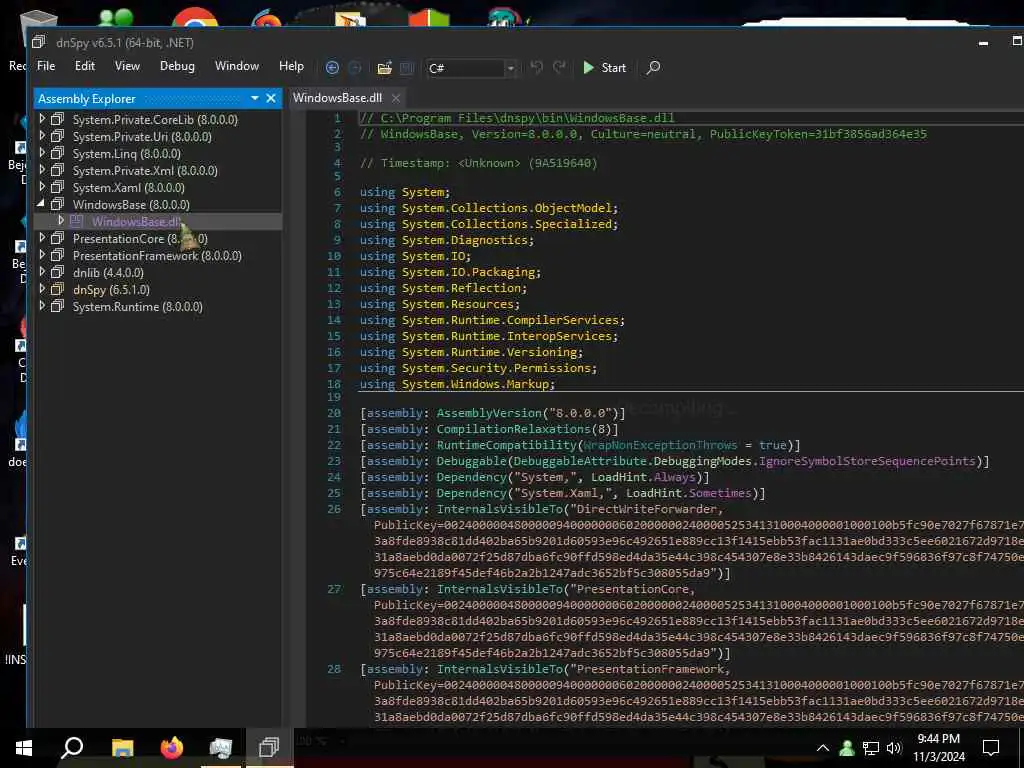This screenshot has width=1024, height=768.
Task: Click the Open file folder icon
Action: 385,68
